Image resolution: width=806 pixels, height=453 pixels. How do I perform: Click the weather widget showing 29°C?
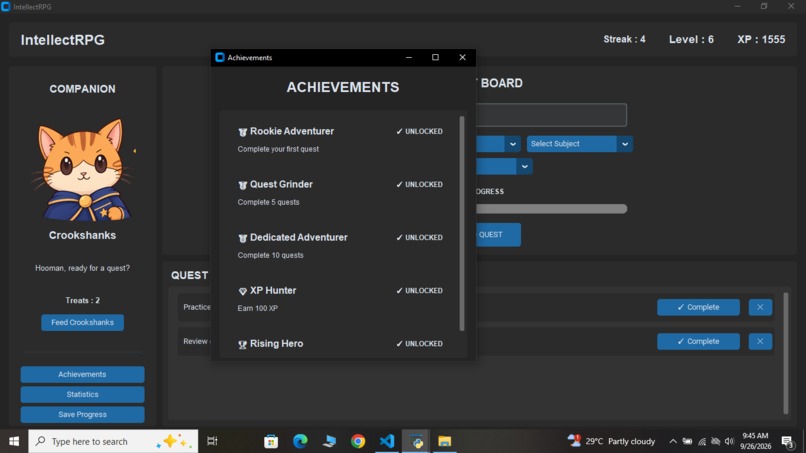point(611,441)
